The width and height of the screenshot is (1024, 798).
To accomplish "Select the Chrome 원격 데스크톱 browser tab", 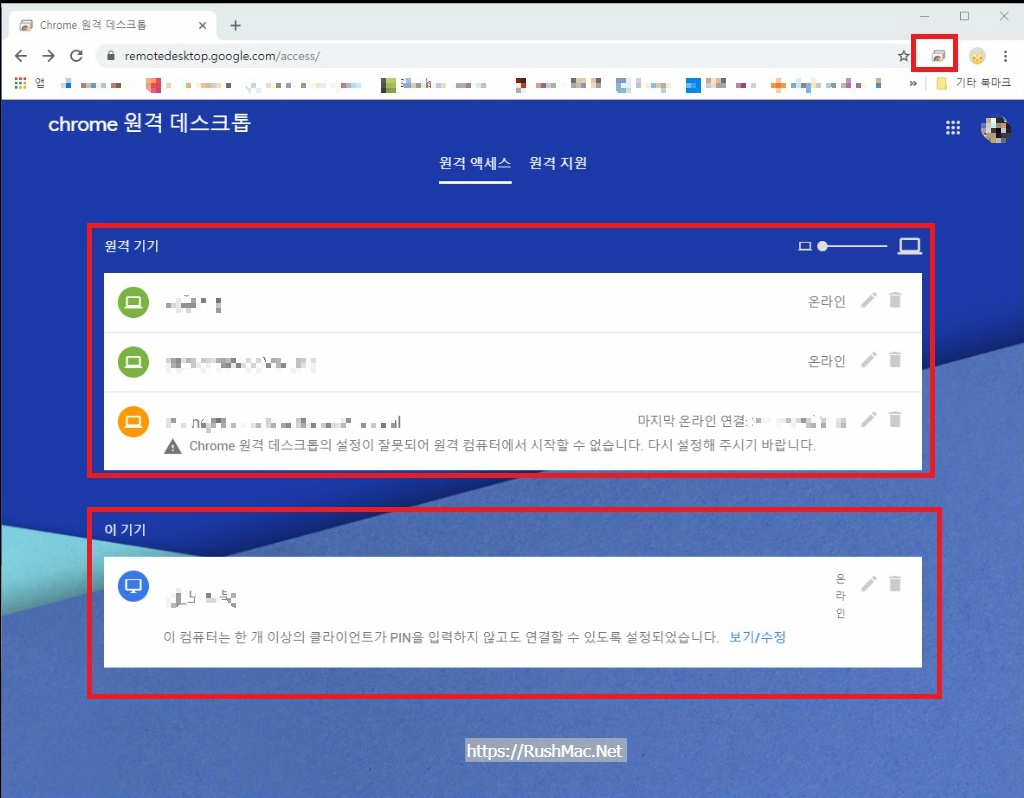I will 112,25.
